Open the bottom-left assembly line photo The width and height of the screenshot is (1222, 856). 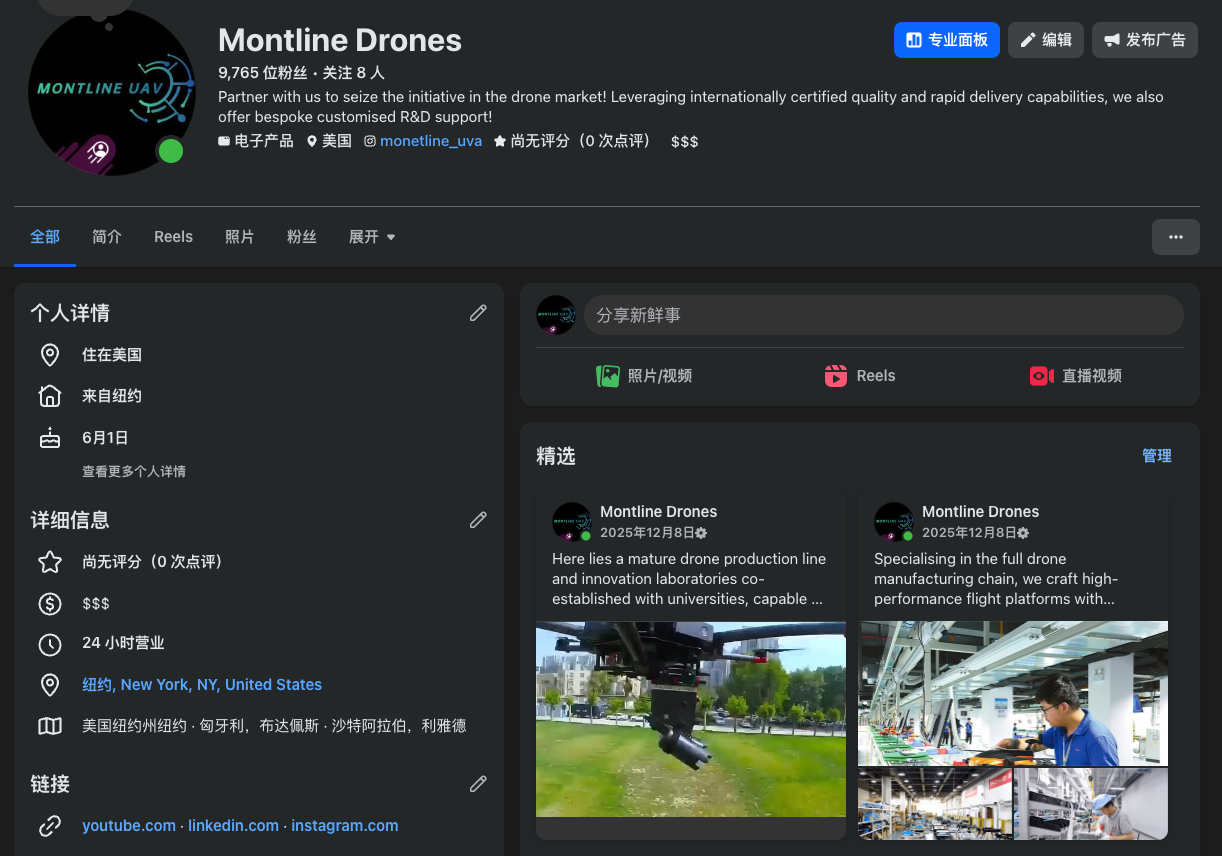[x=935, y=803]
